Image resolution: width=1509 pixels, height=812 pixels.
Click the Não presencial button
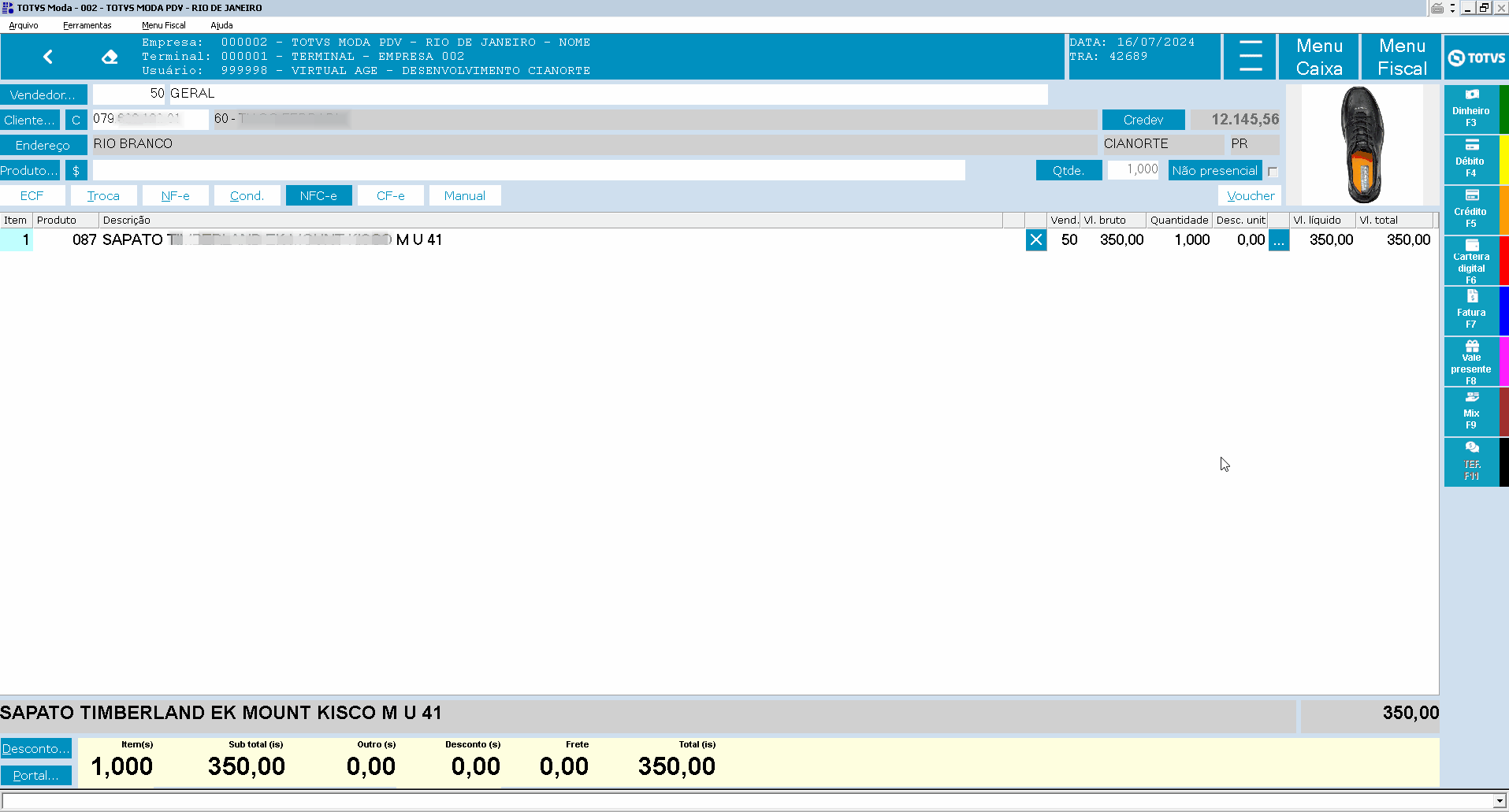1215,170
